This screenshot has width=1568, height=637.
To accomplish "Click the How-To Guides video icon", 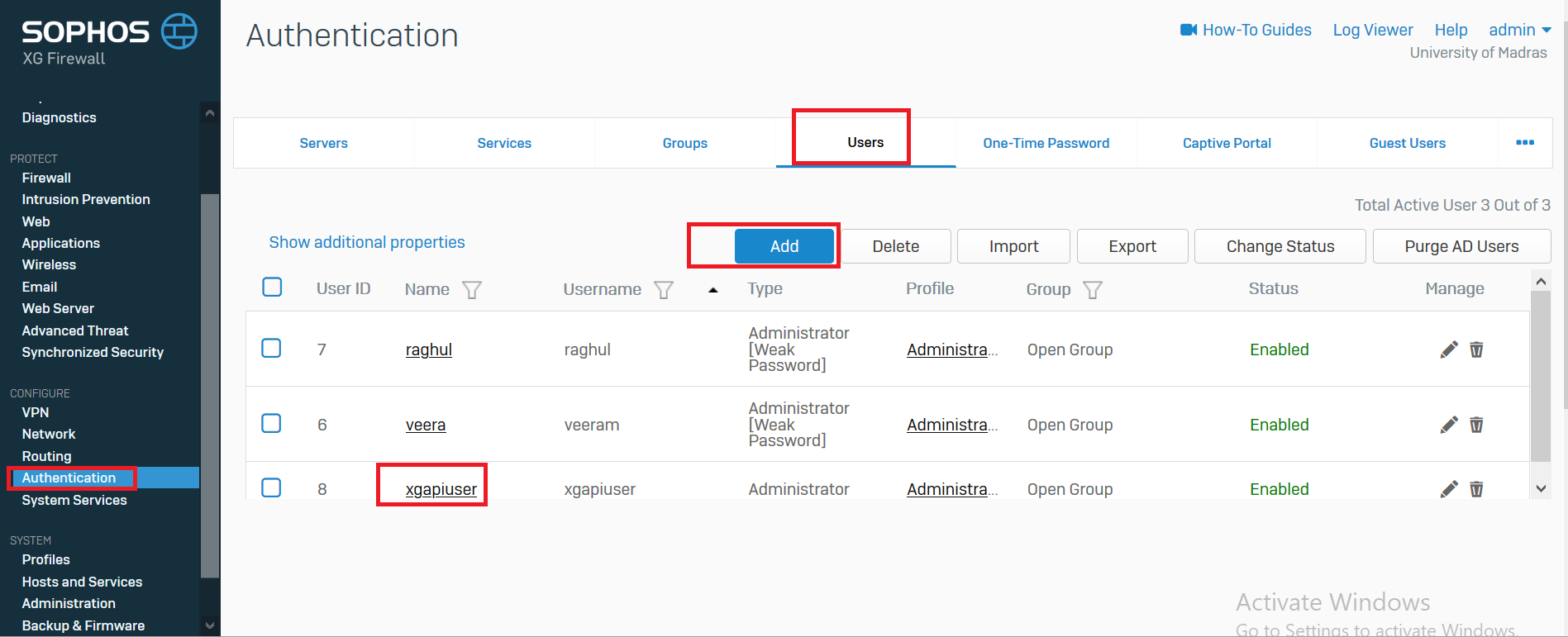I will (x=1189, y=31).
